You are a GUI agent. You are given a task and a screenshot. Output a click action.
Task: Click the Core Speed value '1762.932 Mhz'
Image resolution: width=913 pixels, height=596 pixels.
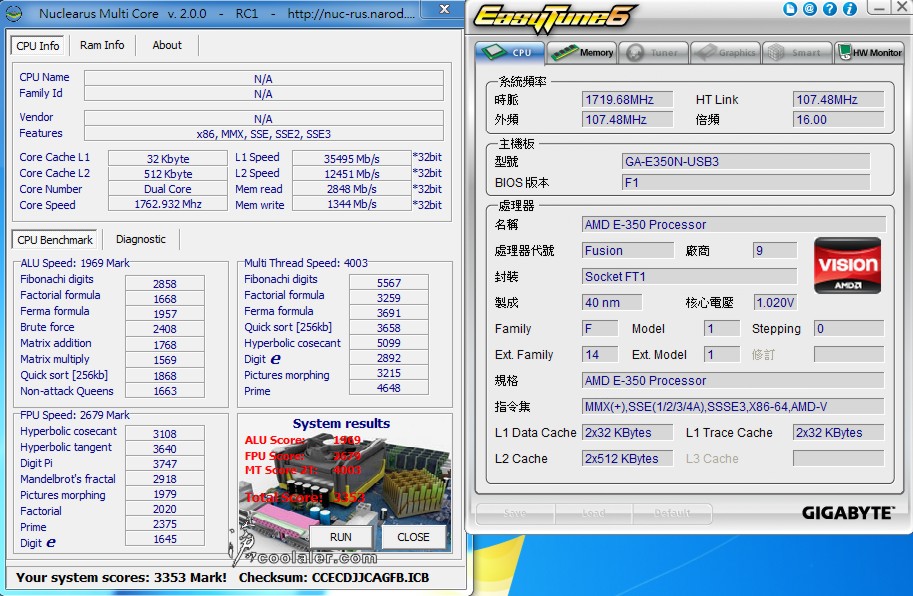pos(168,204)
